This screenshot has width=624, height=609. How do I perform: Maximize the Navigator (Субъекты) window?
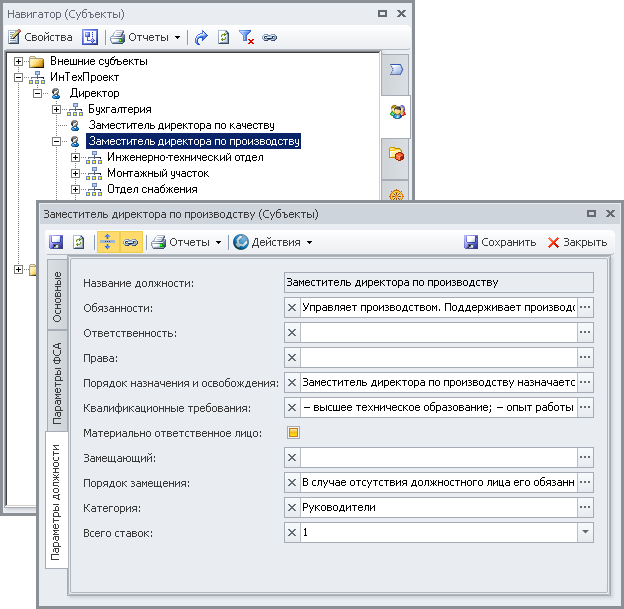pyautogui.click(x=382, y=14)
